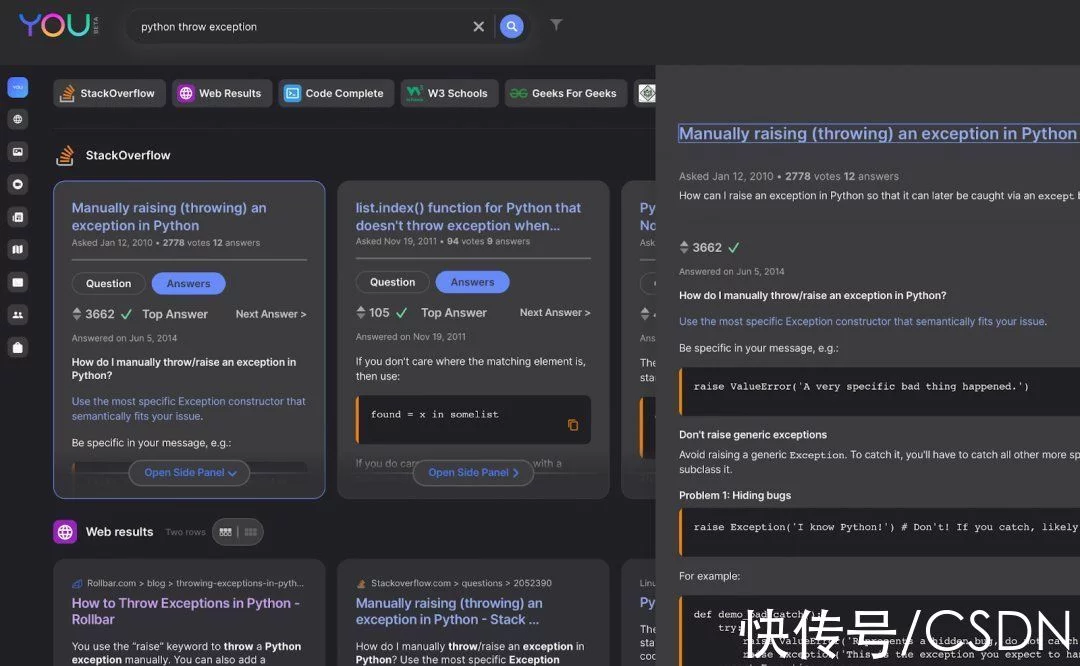Click "Asked Jan 12, 2010" line in side panel
Viewport: 1080px width, 666px height.
pos(789,176)
